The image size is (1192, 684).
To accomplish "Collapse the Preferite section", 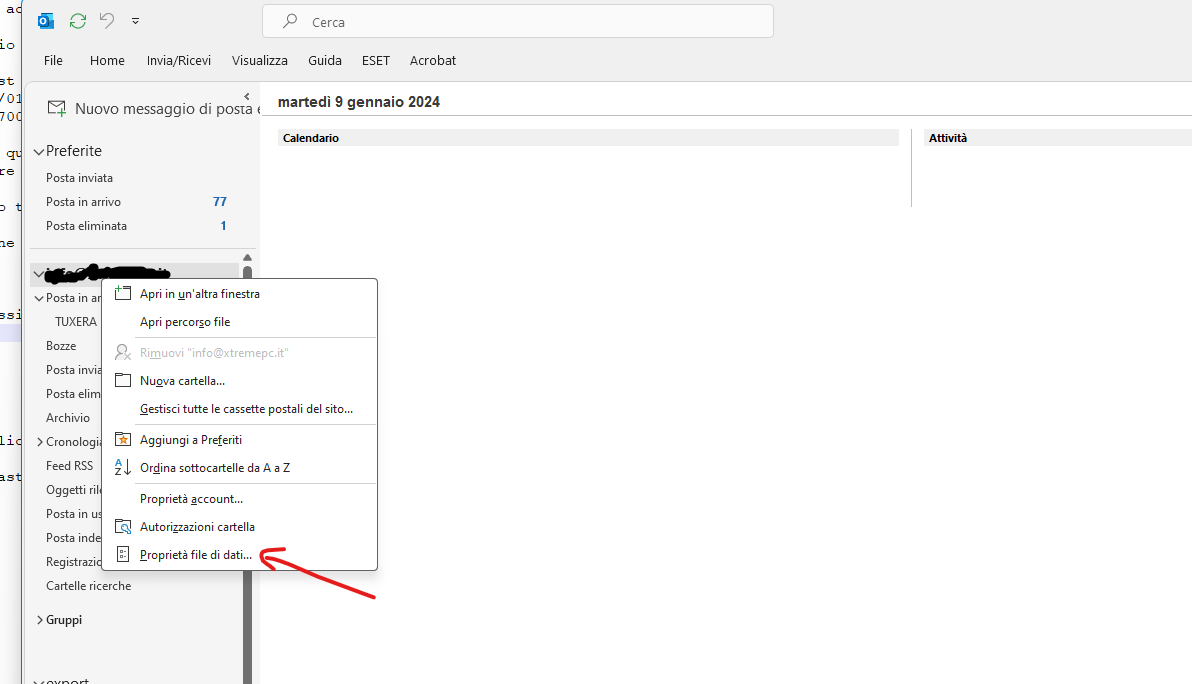I will pyautogui.click(x=39, y=152).
